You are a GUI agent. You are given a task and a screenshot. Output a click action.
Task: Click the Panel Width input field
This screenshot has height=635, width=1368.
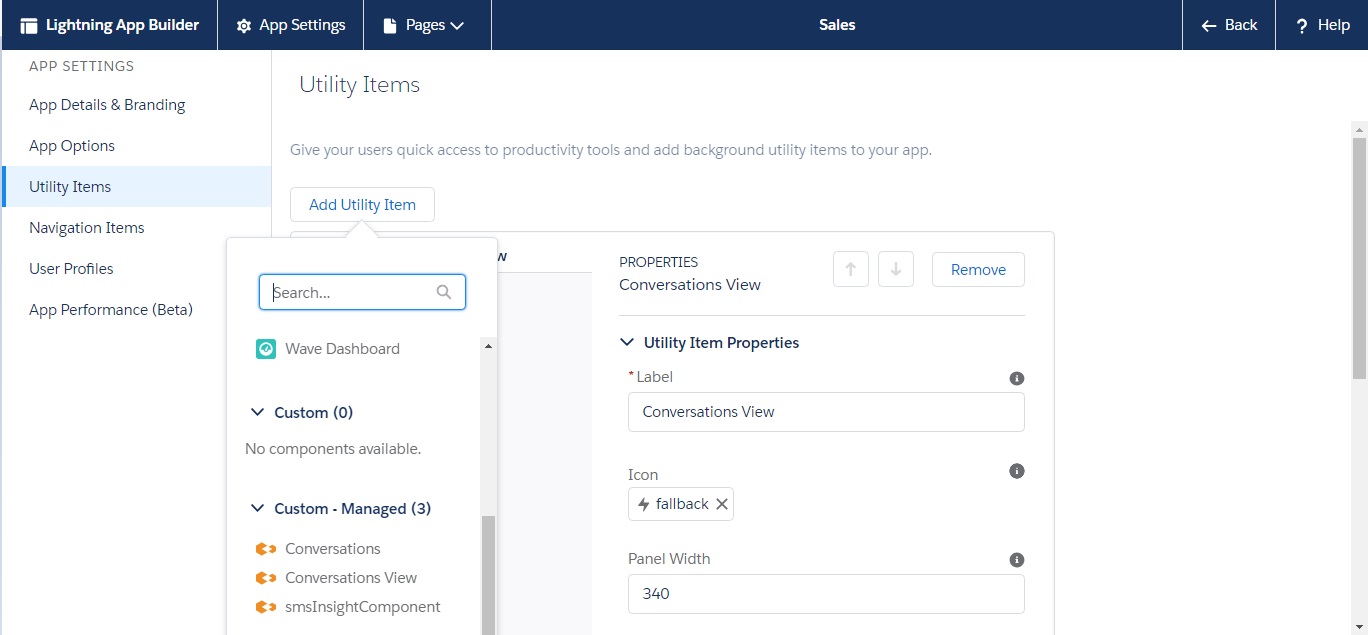click(x=826, y=594)
